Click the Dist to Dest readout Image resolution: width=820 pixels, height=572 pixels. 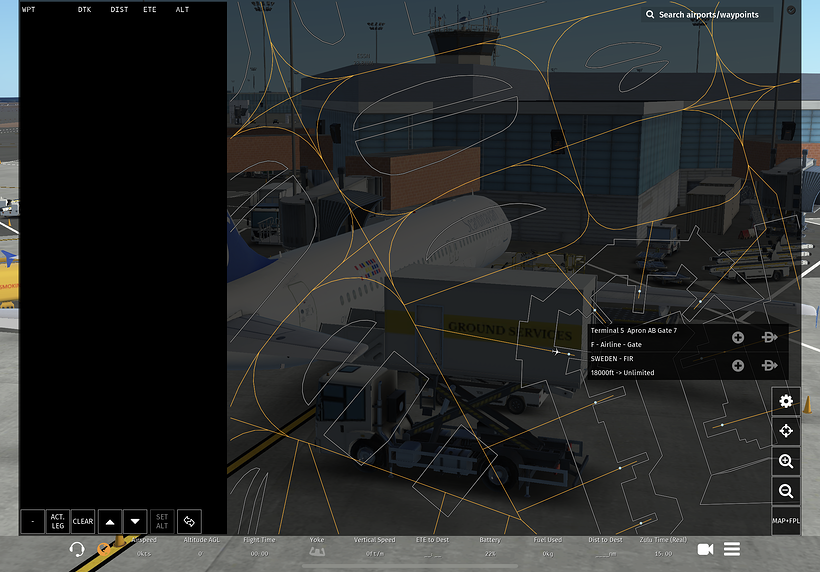(606, 547)
